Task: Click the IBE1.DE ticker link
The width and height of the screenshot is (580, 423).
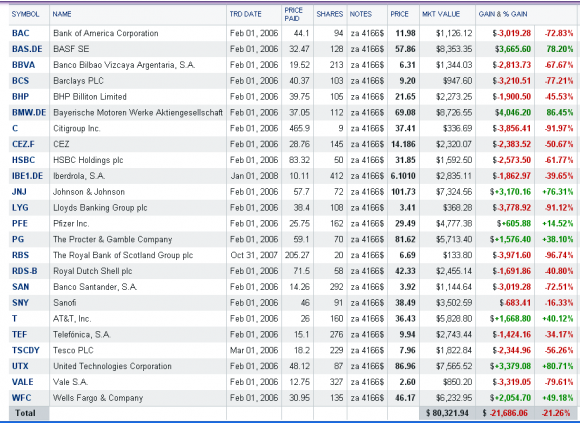Action: click(27, 176)
